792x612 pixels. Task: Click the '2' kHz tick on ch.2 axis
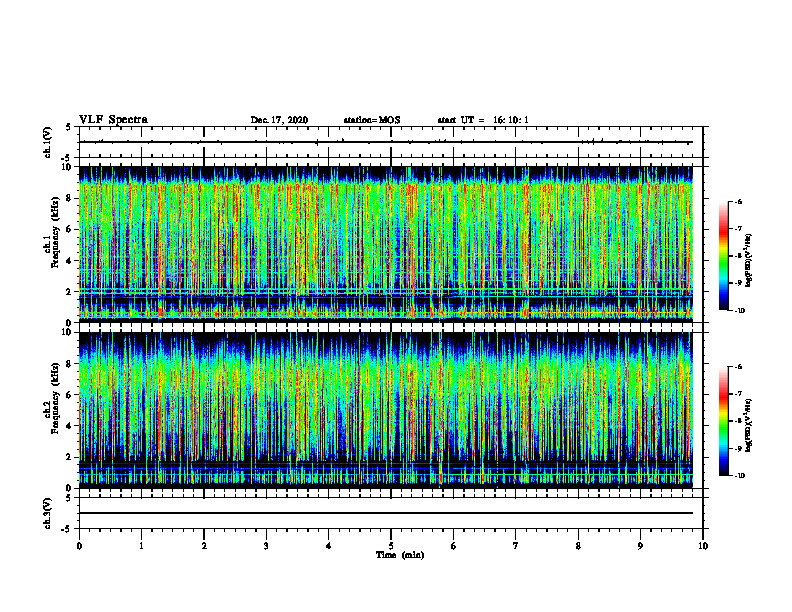69,457
